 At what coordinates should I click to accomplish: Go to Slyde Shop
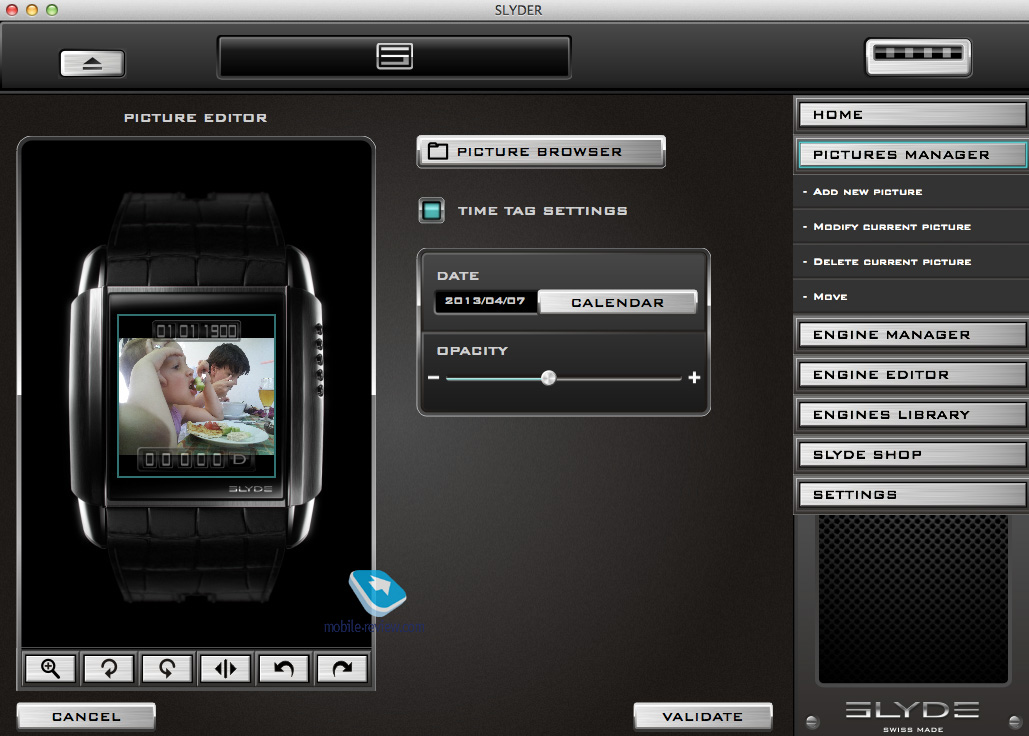point(912,455)
